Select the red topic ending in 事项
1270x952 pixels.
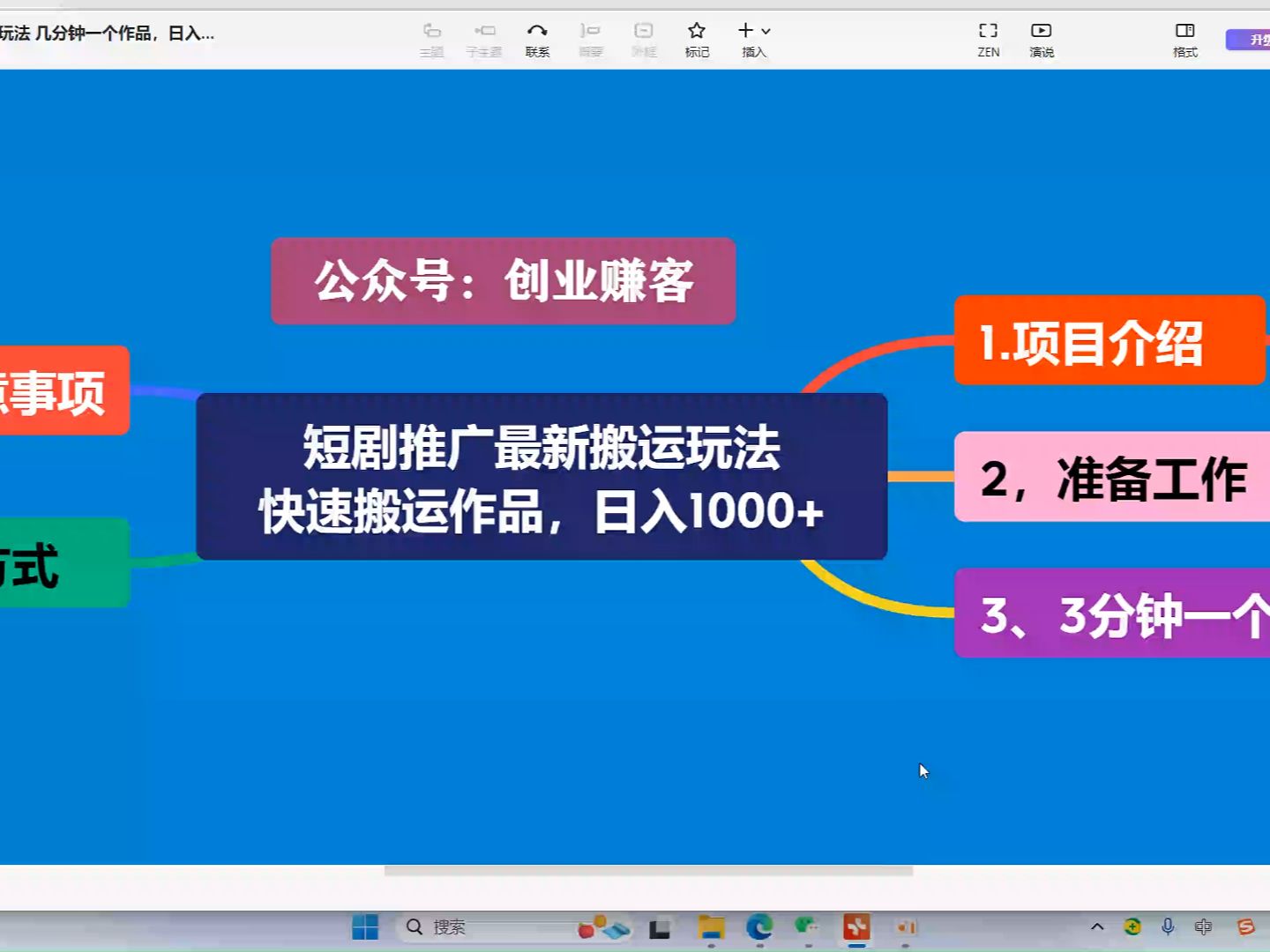pyautogui.click(x=63, y=390)
